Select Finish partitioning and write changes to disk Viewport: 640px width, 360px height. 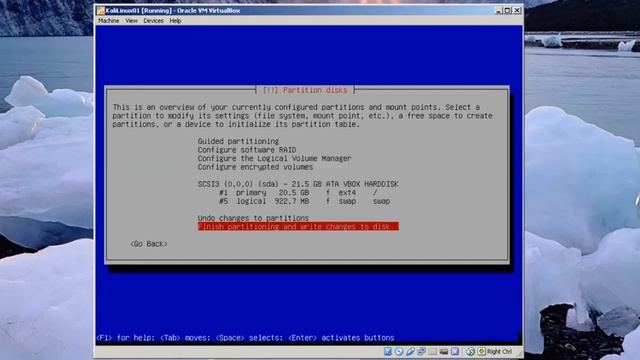point(298,227)
